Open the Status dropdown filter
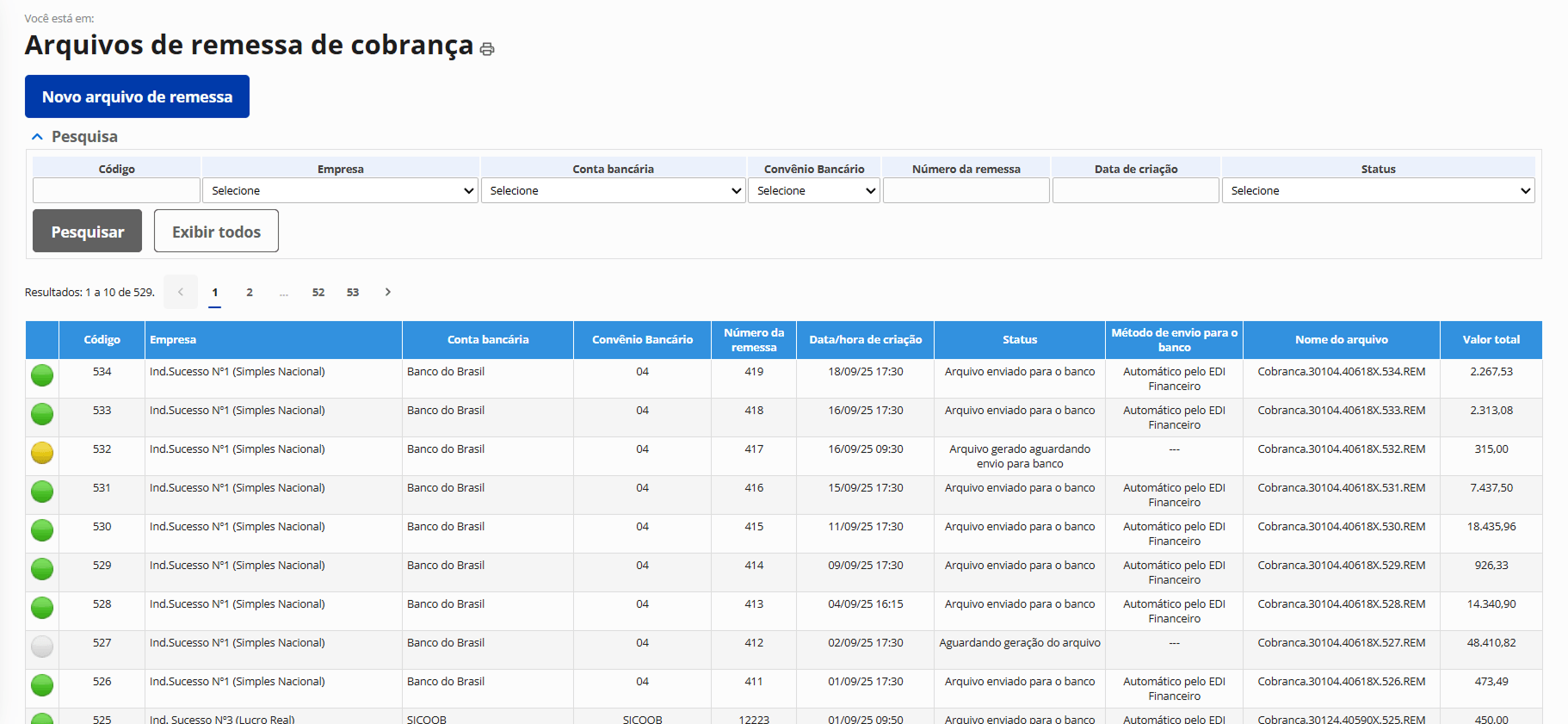 click(x=1378, y=190)
